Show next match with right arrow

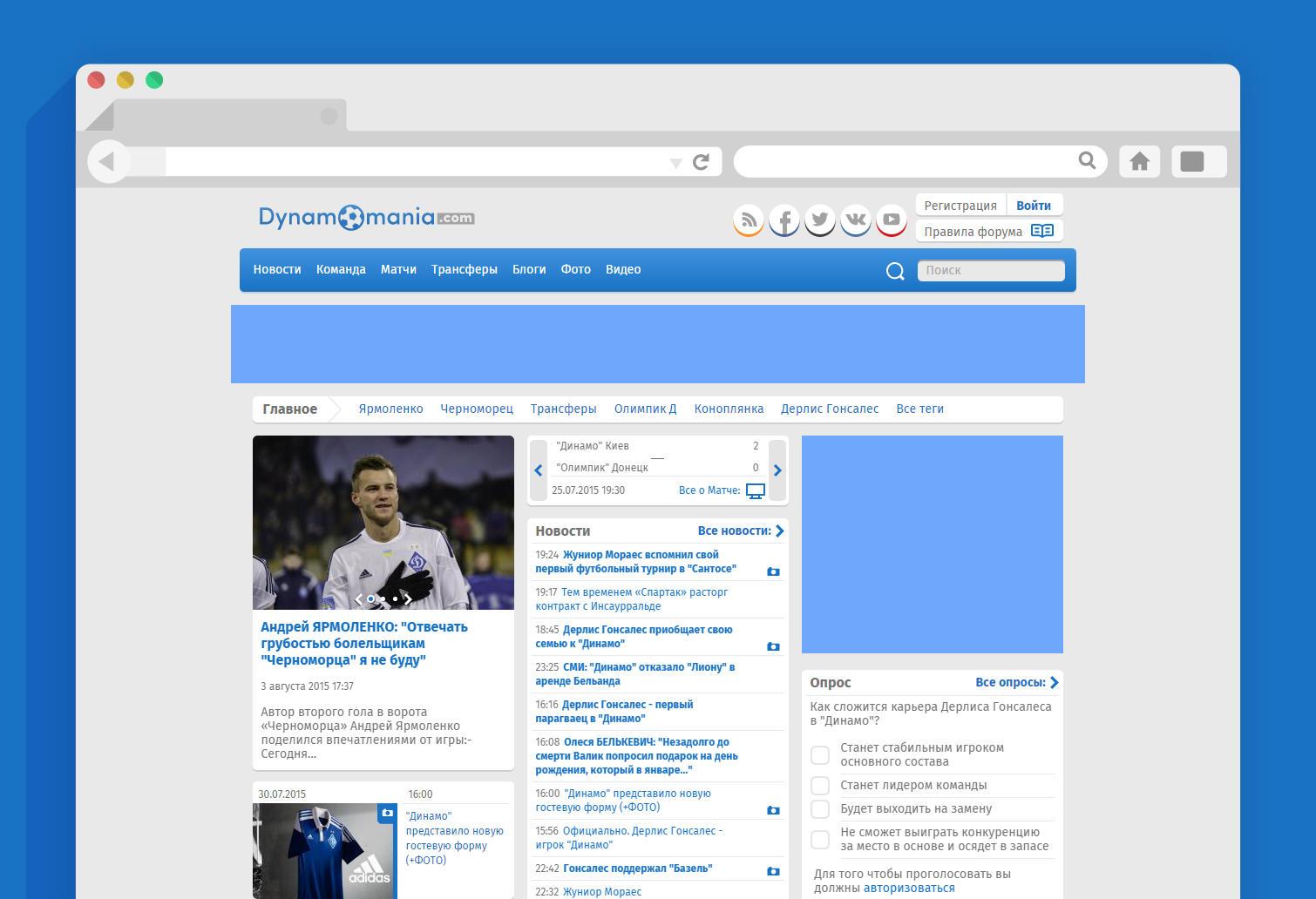[x=777, y=470]
